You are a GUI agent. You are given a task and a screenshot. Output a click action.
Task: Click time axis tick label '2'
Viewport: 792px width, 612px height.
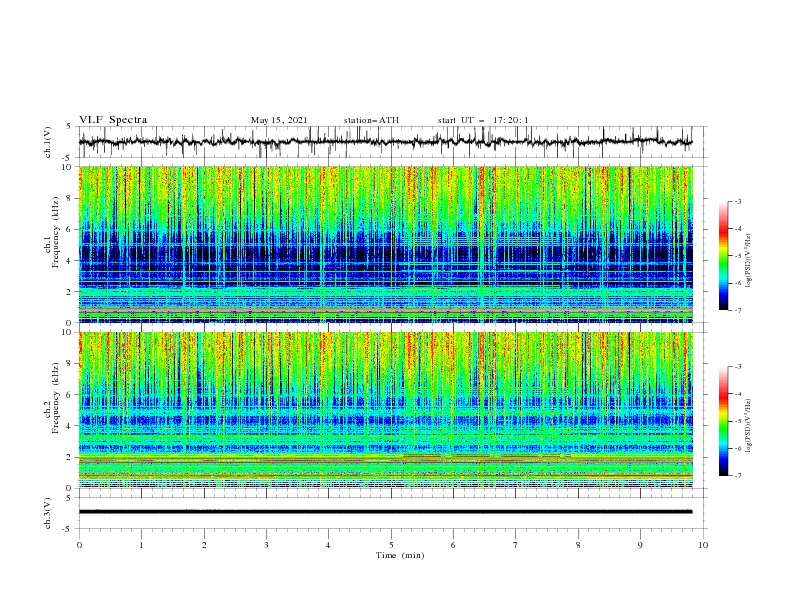tap(204, 545)
